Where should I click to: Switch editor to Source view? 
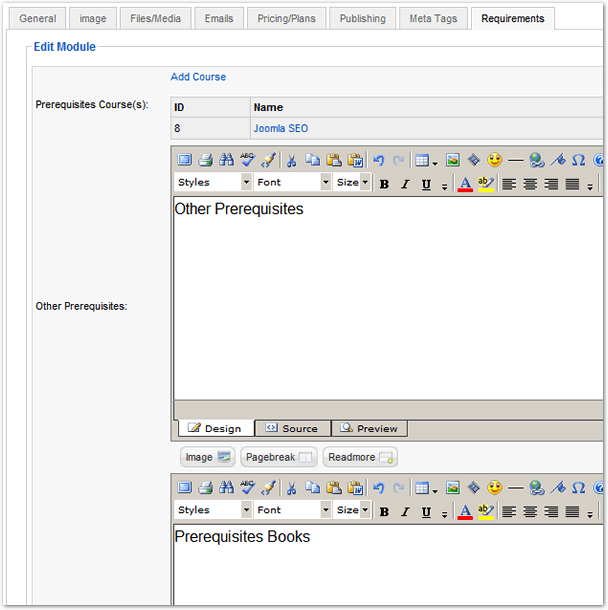(293, 428)
